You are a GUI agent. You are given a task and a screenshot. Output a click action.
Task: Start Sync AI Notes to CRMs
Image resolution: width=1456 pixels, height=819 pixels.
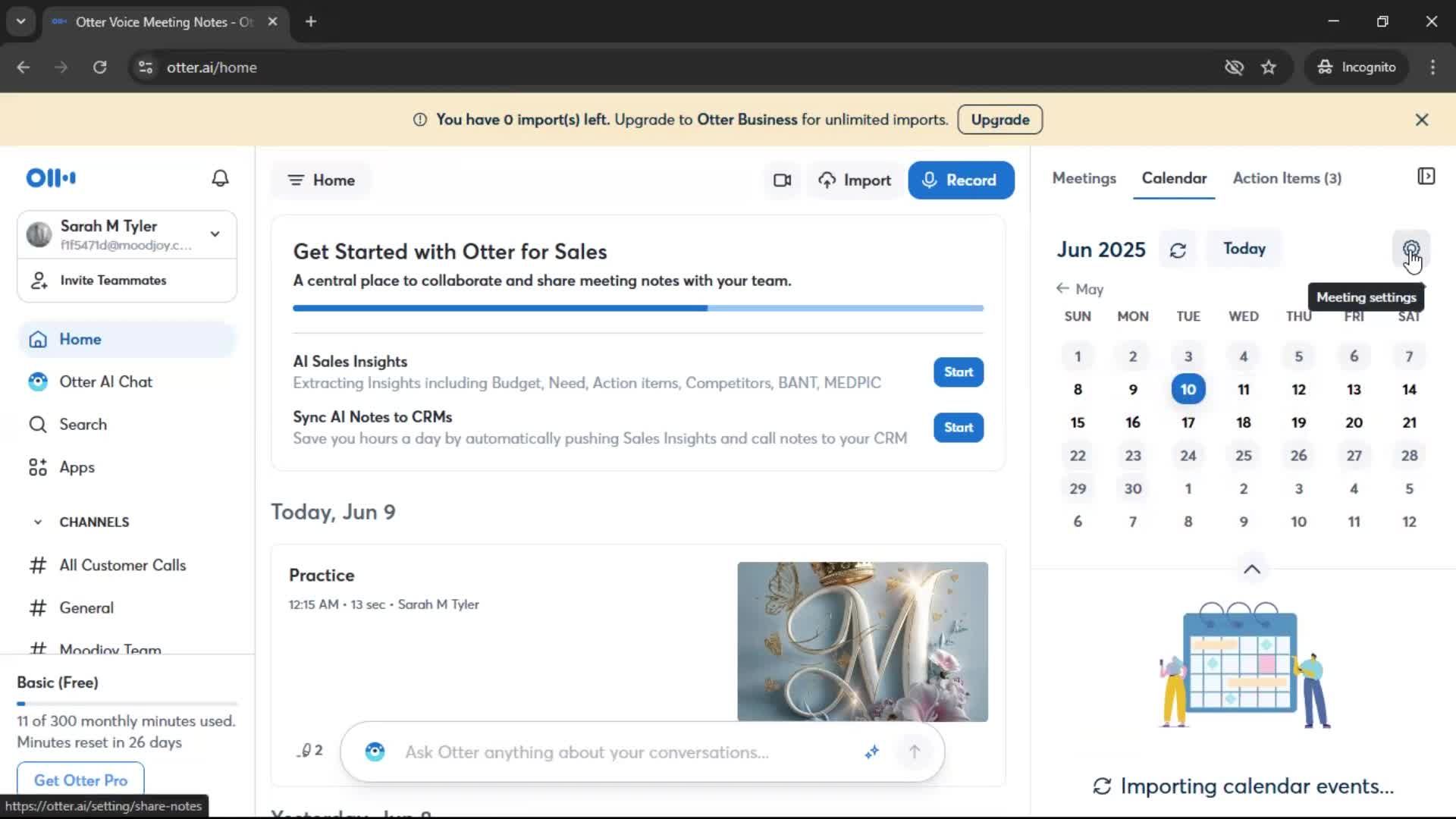[959, 428]
